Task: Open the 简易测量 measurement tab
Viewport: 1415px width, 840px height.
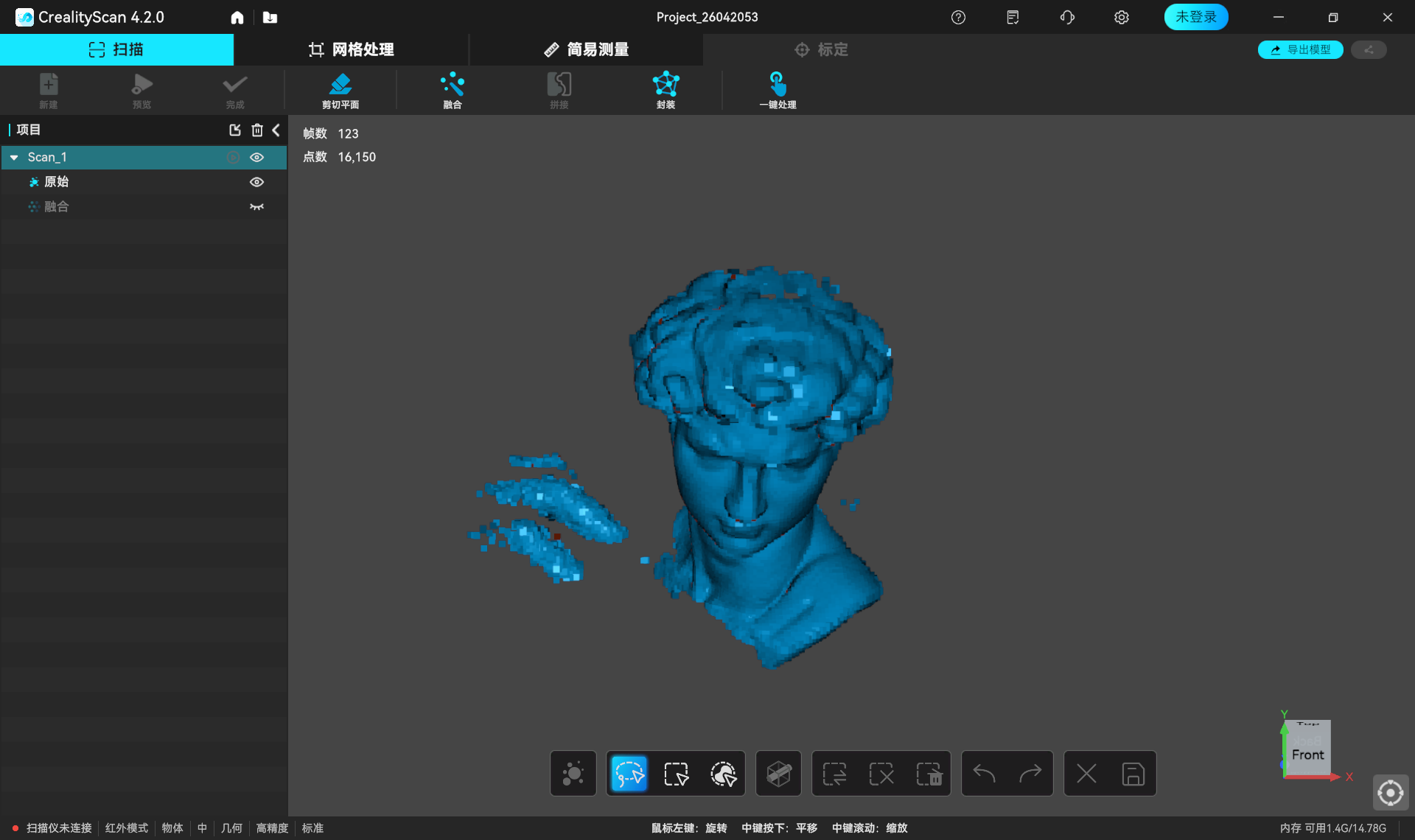Action: [586, 49]
